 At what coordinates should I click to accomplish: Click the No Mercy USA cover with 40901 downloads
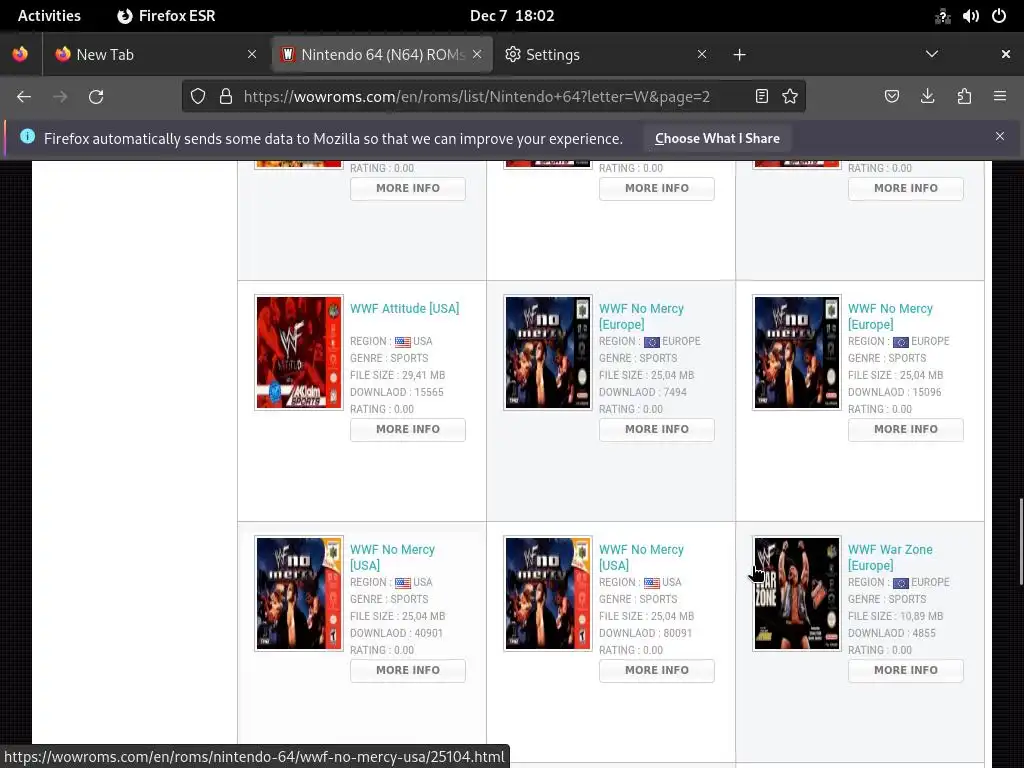[x=298, y=594]
